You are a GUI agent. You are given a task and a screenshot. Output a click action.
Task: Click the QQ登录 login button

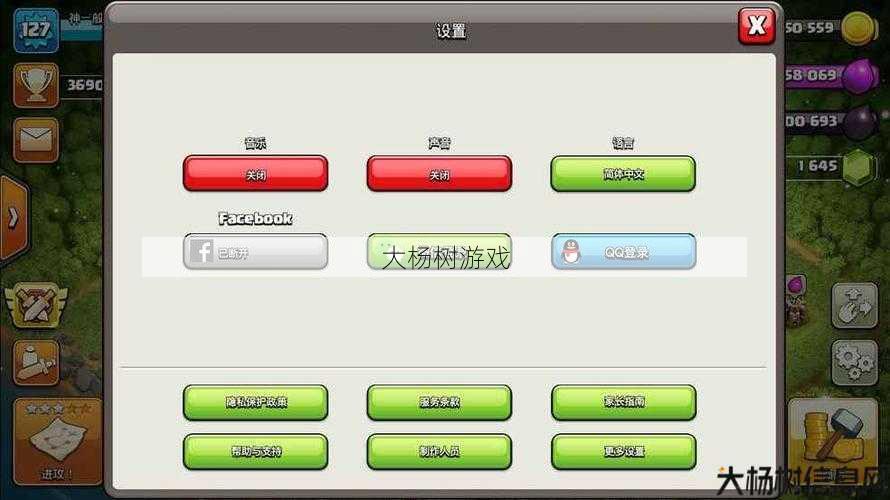tap(623, 251)
